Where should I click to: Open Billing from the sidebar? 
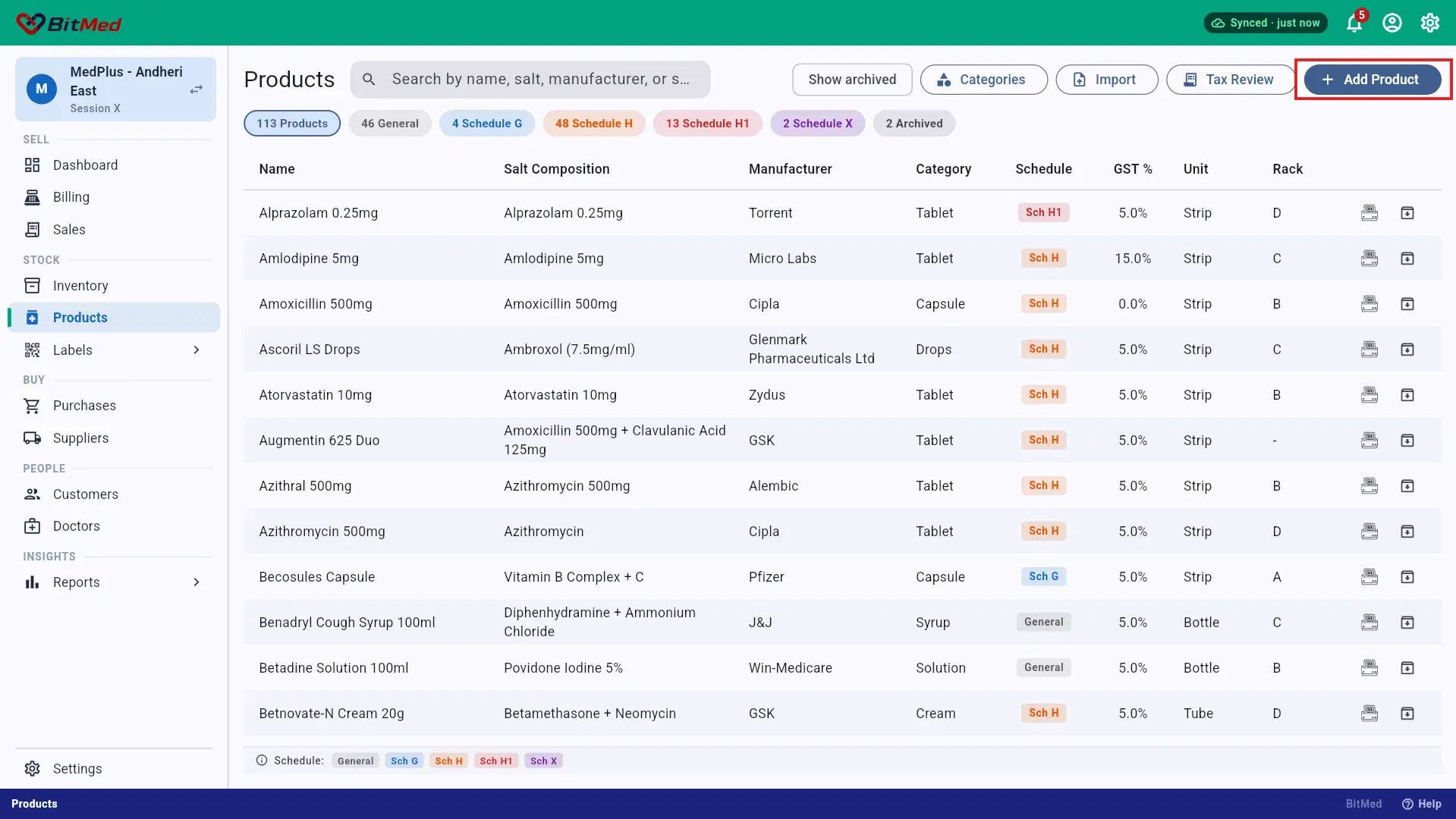click(114, 197)
